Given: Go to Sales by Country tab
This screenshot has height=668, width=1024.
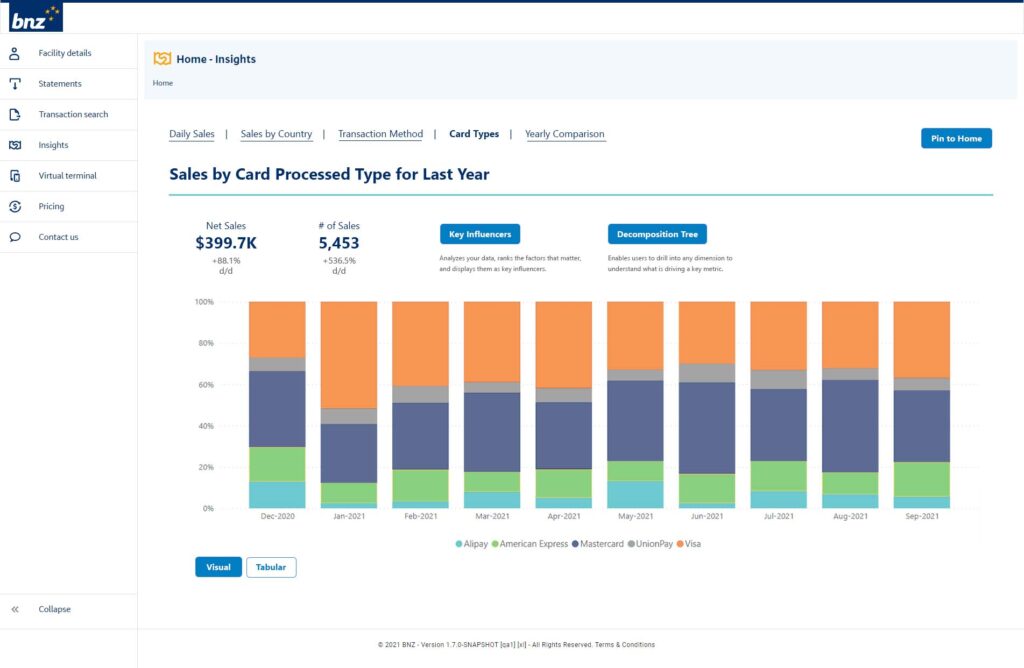Looking at the screenshot, I should [x=276, y=134].
